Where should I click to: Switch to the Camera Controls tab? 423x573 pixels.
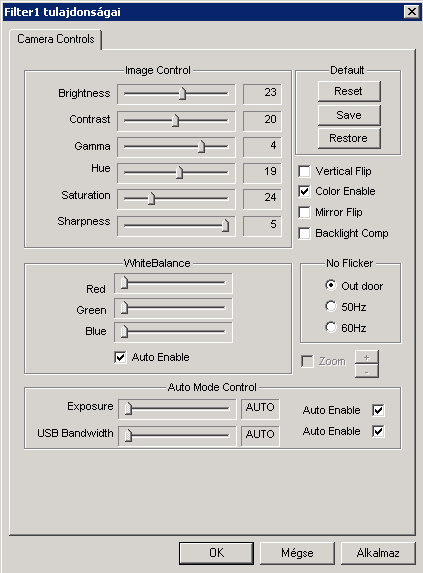coord(56,39)
